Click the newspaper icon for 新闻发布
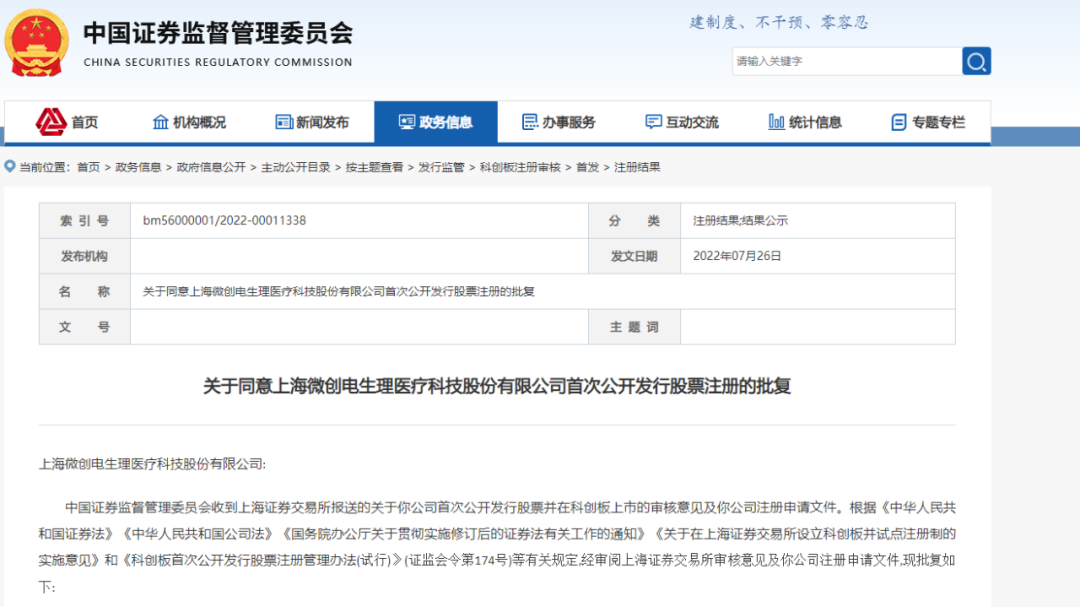Screen dimensions: 1080x607 (284, 122)
